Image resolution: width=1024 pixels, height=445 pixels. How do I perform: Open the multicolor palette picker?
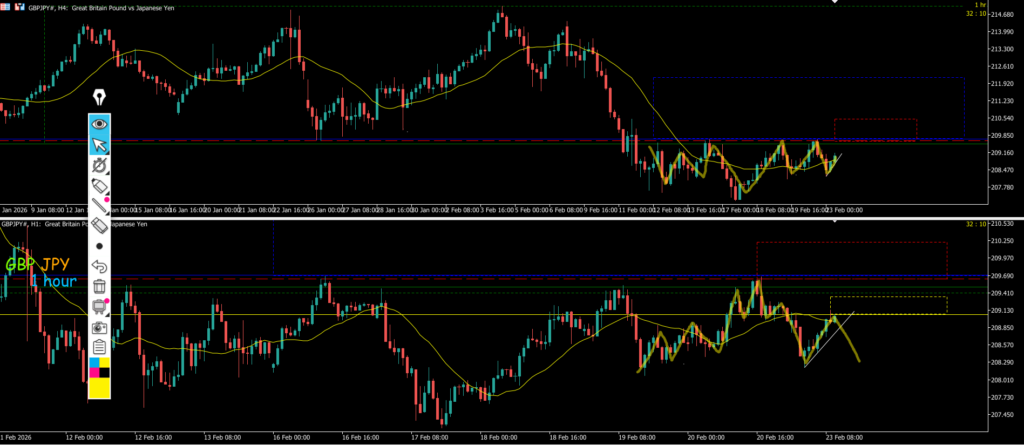100,367
